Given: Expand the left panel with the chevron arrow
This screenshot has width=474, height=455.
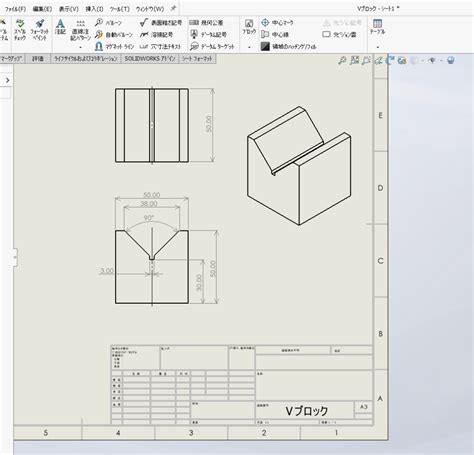Looking at the screenshot, I should point(7,80).
